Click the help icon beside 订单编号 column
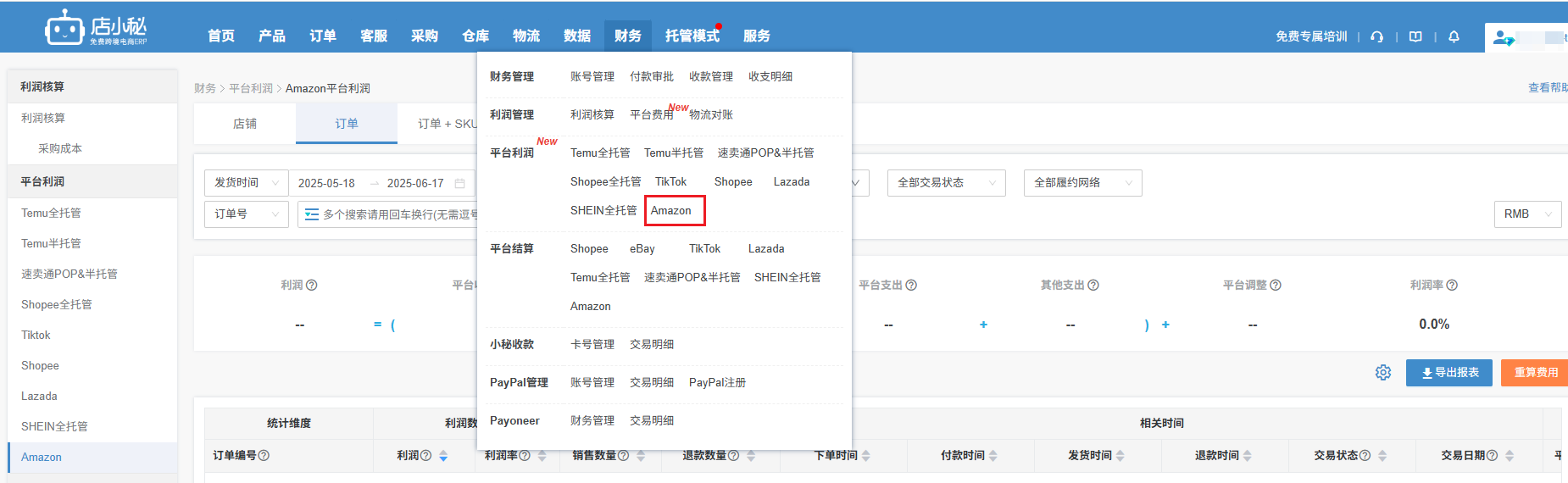This screenshot has height=483, width=1568. click(264, 455)
